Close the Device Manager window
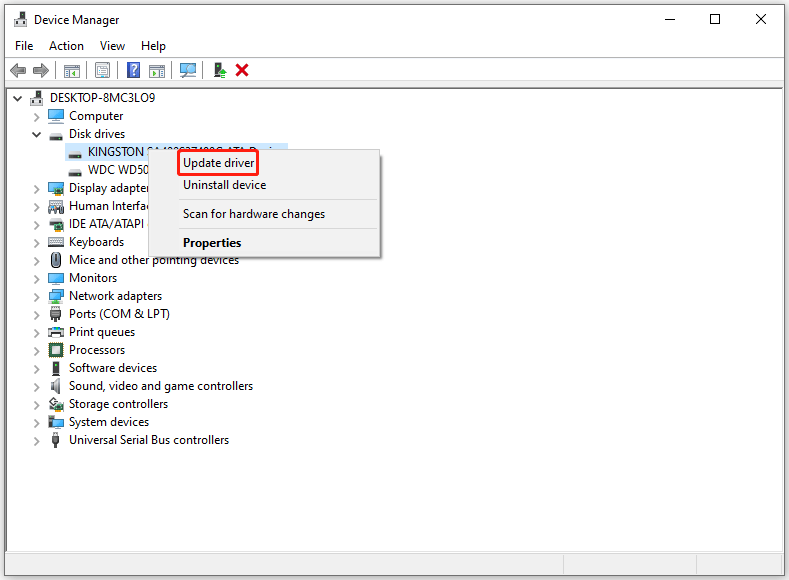Screen dimensions: 789x580 click(x=760, y=20)
